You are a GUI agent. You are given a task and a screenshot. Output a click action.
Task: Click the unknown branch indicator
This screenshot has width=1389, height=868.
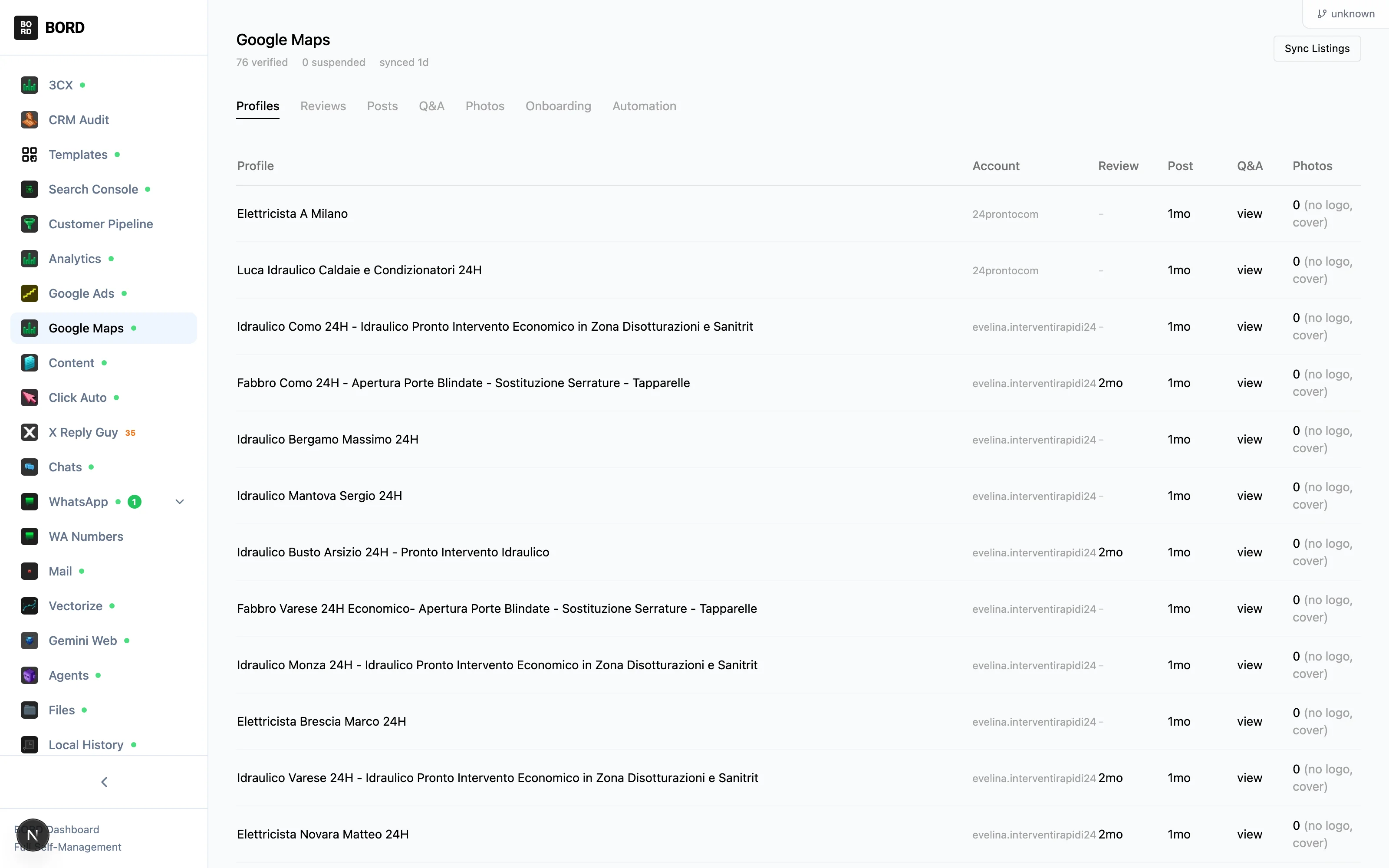(1346, 14)
